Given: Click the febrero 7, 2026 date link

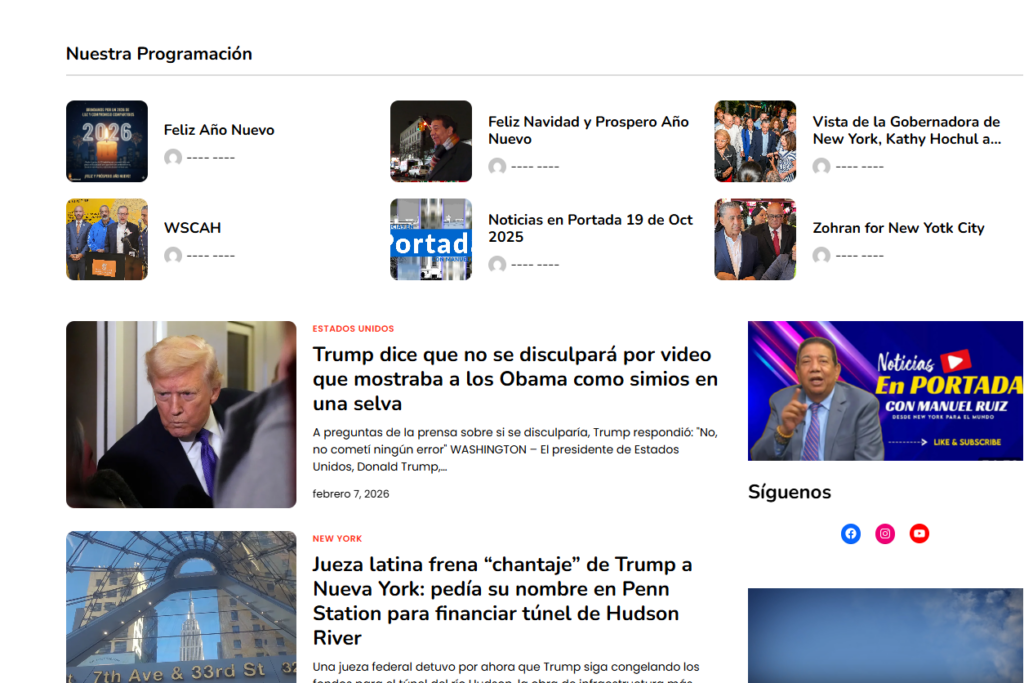Looking at the screenshot, I should click(x=351, y=494).
